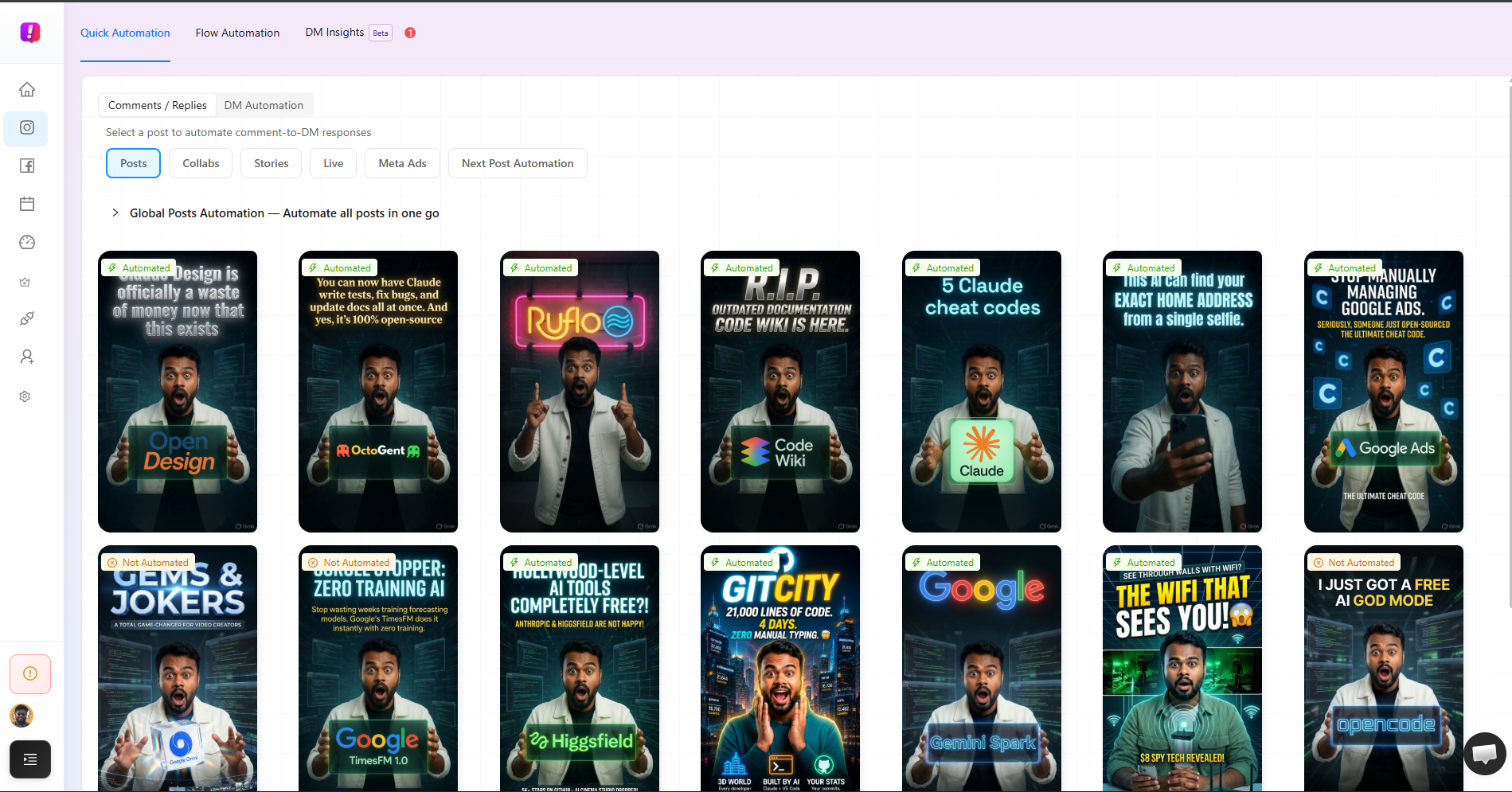Open the Code Wiki post thumbnail

pos(780,392)
